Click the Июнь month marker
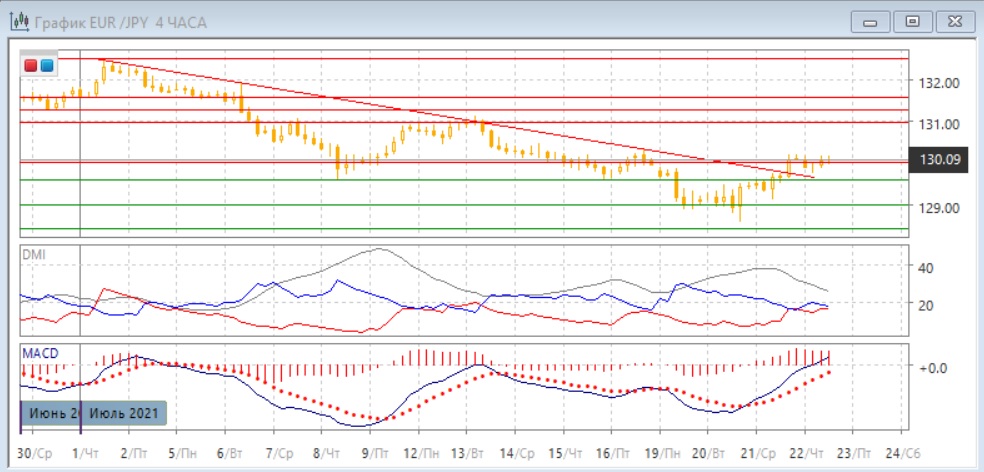The height and width of the screenshot is (472, 984). (x=50, y=412)
